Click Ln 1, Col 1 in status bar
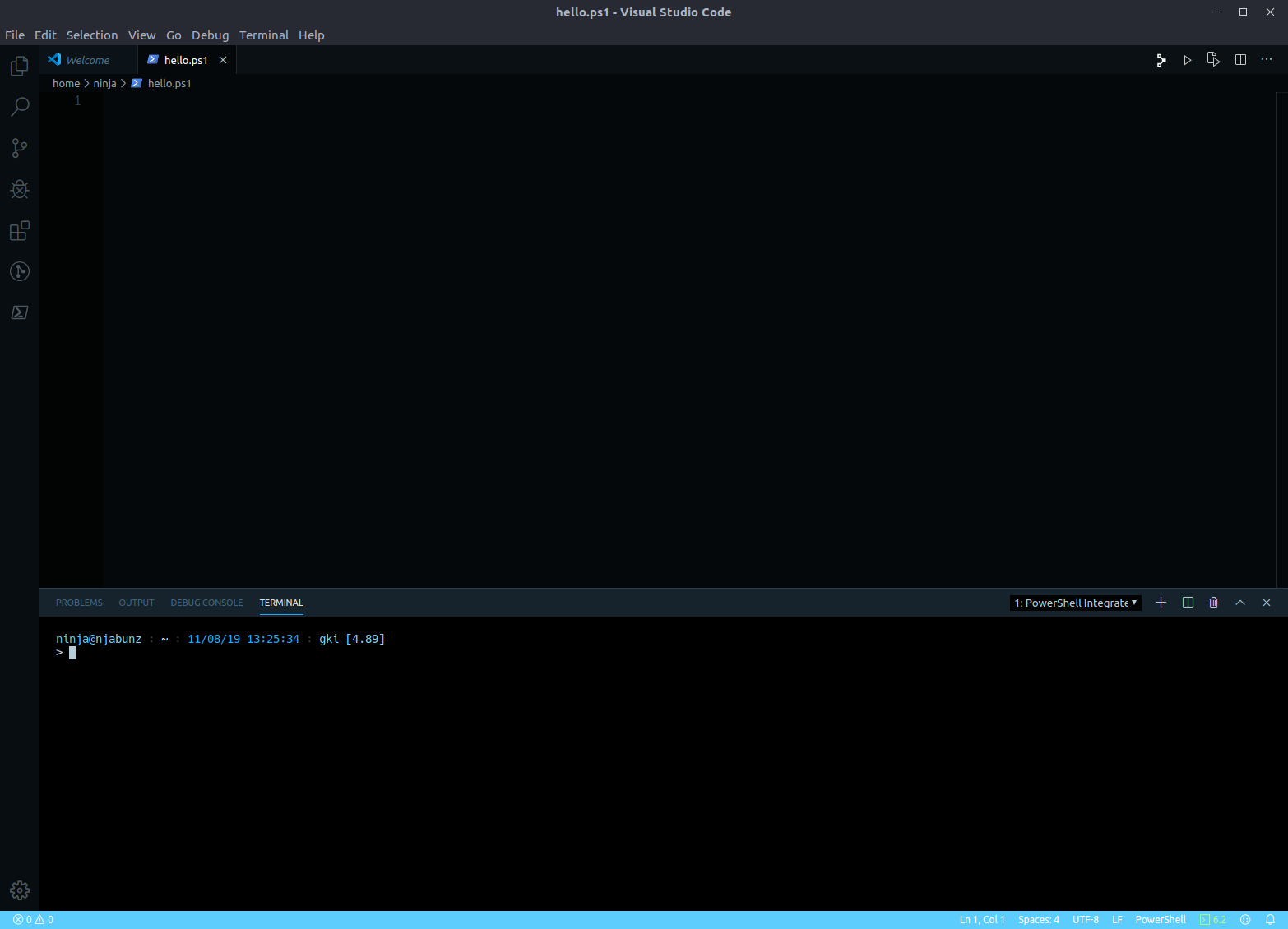Viewport: 1288px width, 929px height. pyautogui.click(x=982, y=920)
